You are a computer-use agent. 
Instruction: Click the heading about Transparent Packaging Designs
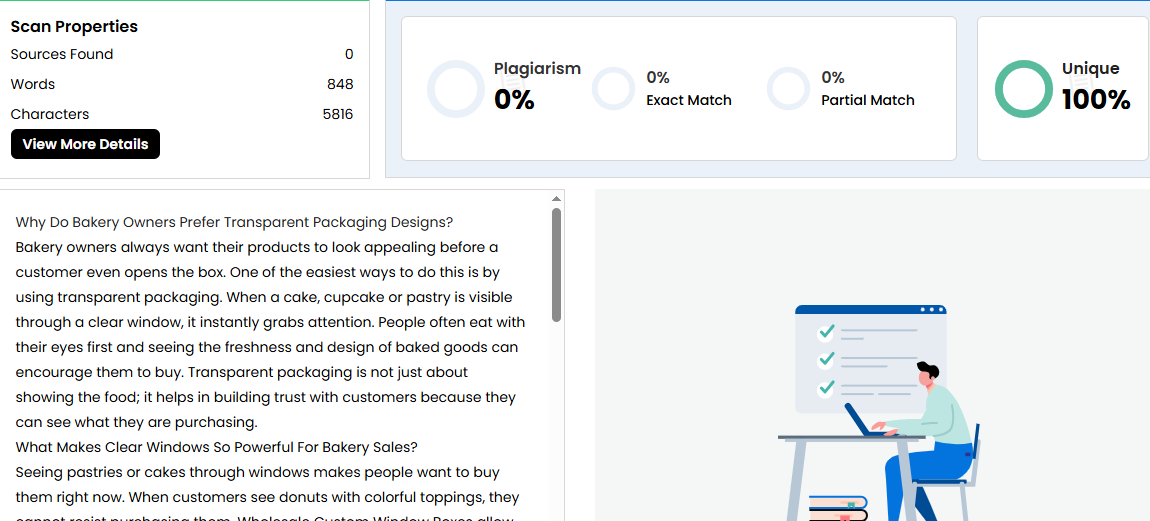coord(234,222)
